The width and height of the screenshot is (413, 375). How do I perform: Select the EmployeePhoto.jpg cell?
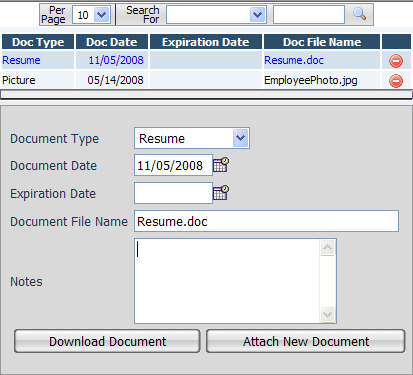click(x=322, y=80)
